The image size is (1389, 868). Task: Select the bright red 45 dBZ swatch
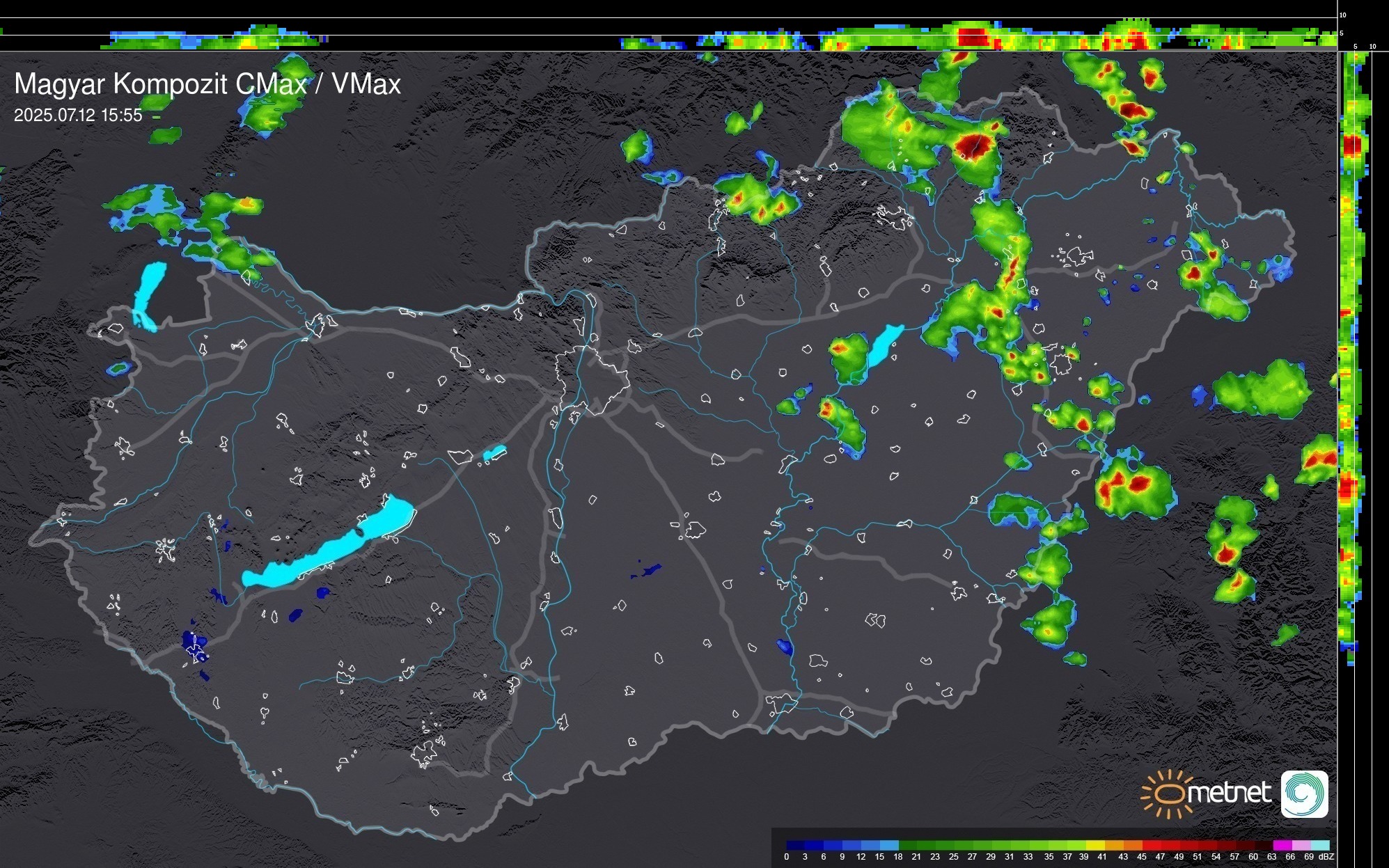1151,845
